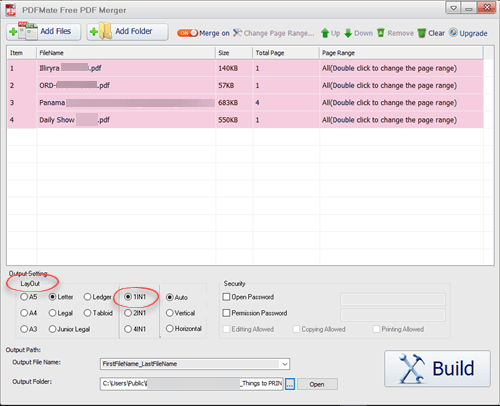Click Page Range cell of Daily Show row
Viewport: 500px width, 406px height.
401,120
